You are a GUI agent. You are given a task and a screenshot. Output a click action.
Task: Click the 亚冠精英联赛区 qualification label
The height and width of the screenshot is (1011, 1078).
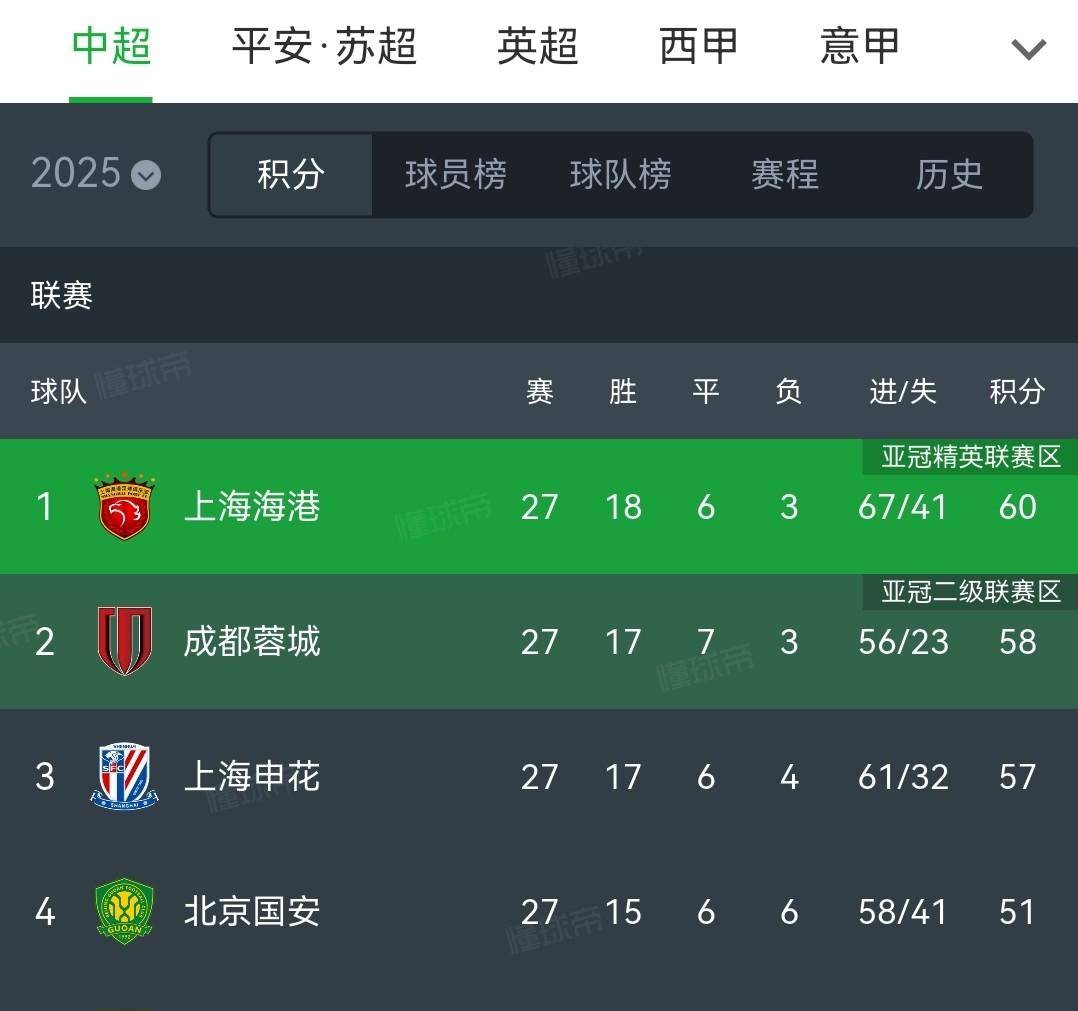(967, 457)
